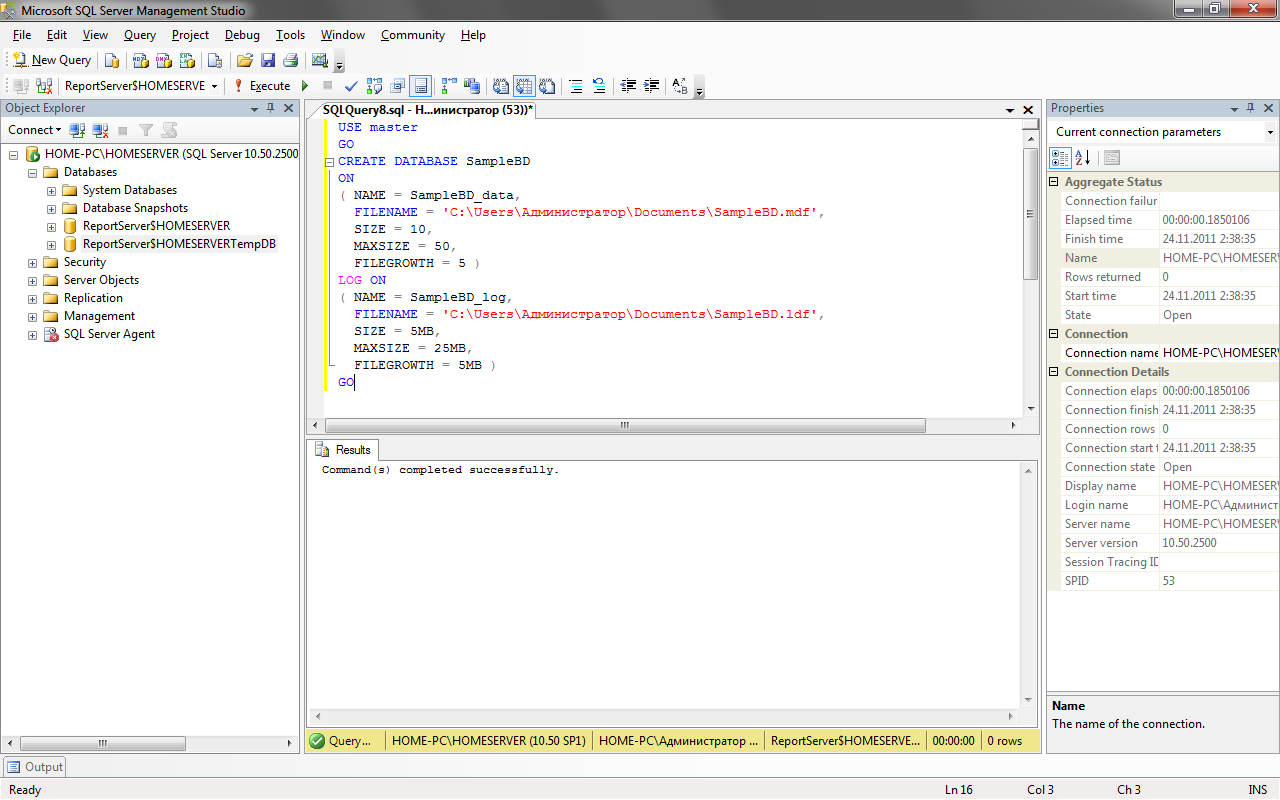This screenshot has height=800, width=1280.
Task: Toggle the IntelliSense Enabled button
Action: pyautogui.click(x=421, y=86)
